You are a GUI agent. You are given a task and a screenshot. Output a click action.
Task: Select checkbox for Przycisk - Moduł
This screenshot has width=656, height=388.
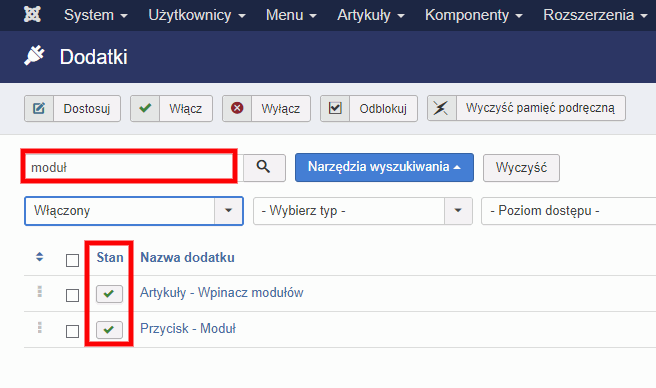coord(72,331)
